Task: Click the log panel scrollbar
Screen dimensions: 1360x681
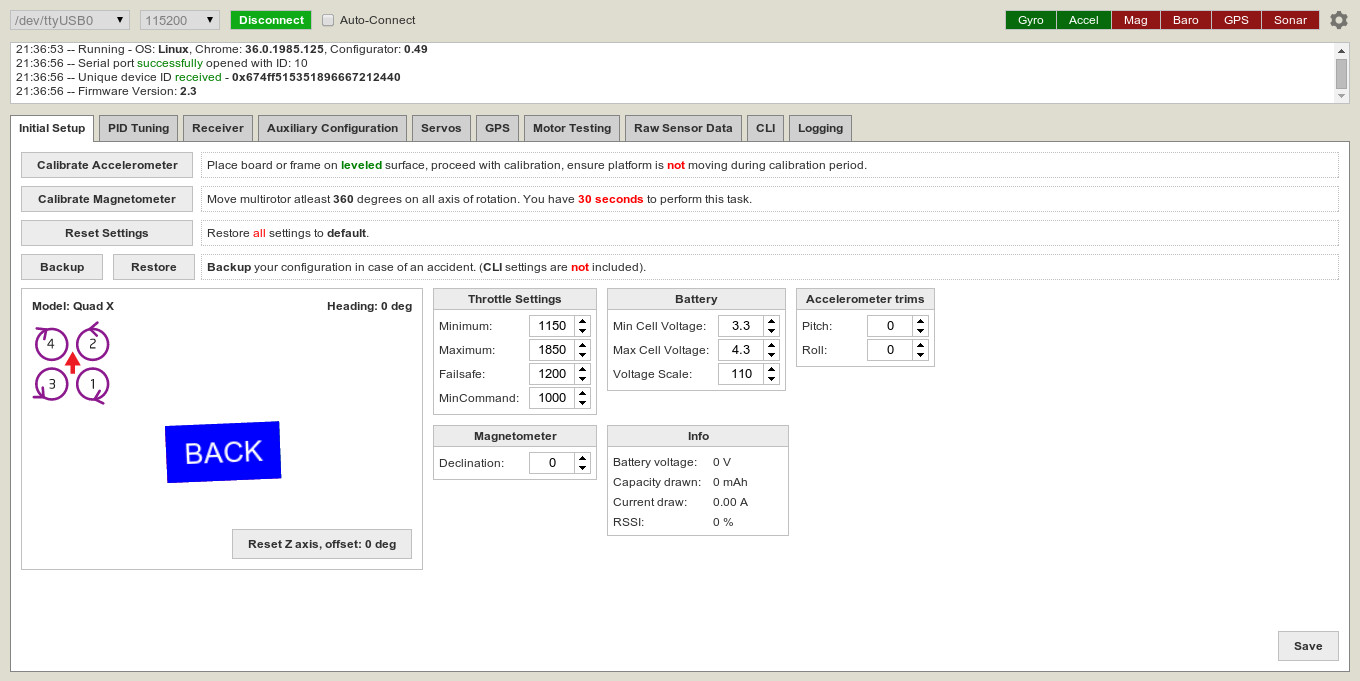Action: click(x=1341, y=72)
